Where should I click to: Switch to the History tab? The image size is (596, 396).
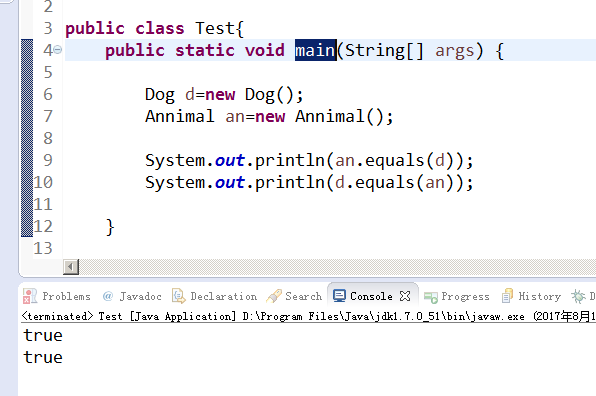click(531, 296)
